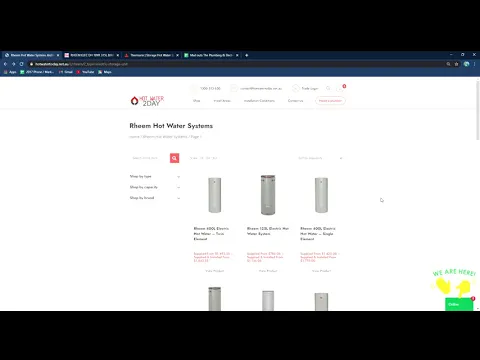
Task: Open the Installation Conditions menu item
Action: point(259,101)
